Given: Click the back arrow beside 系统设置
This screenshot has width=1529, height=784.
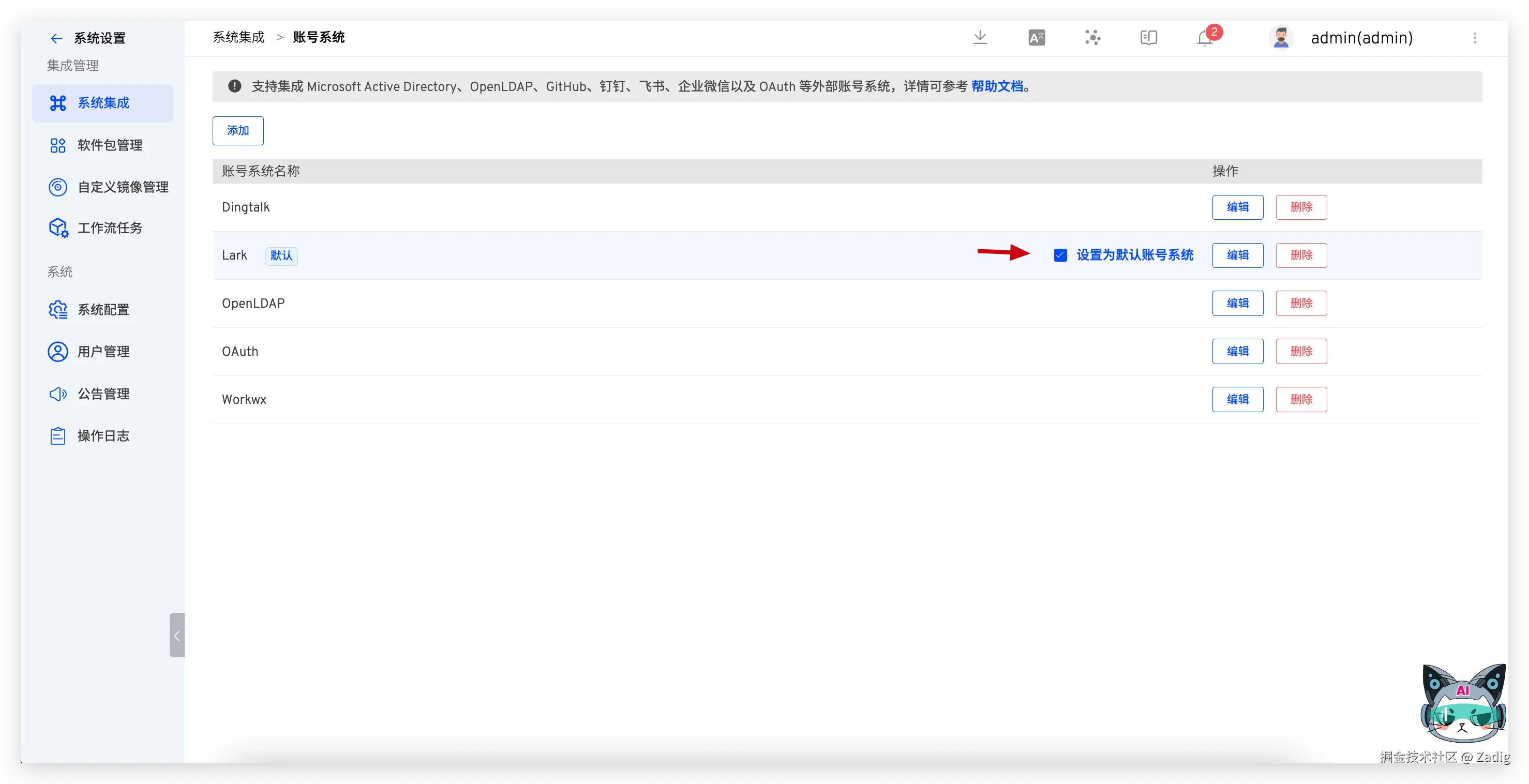Looking at the screenshot, I should (56, 39).
